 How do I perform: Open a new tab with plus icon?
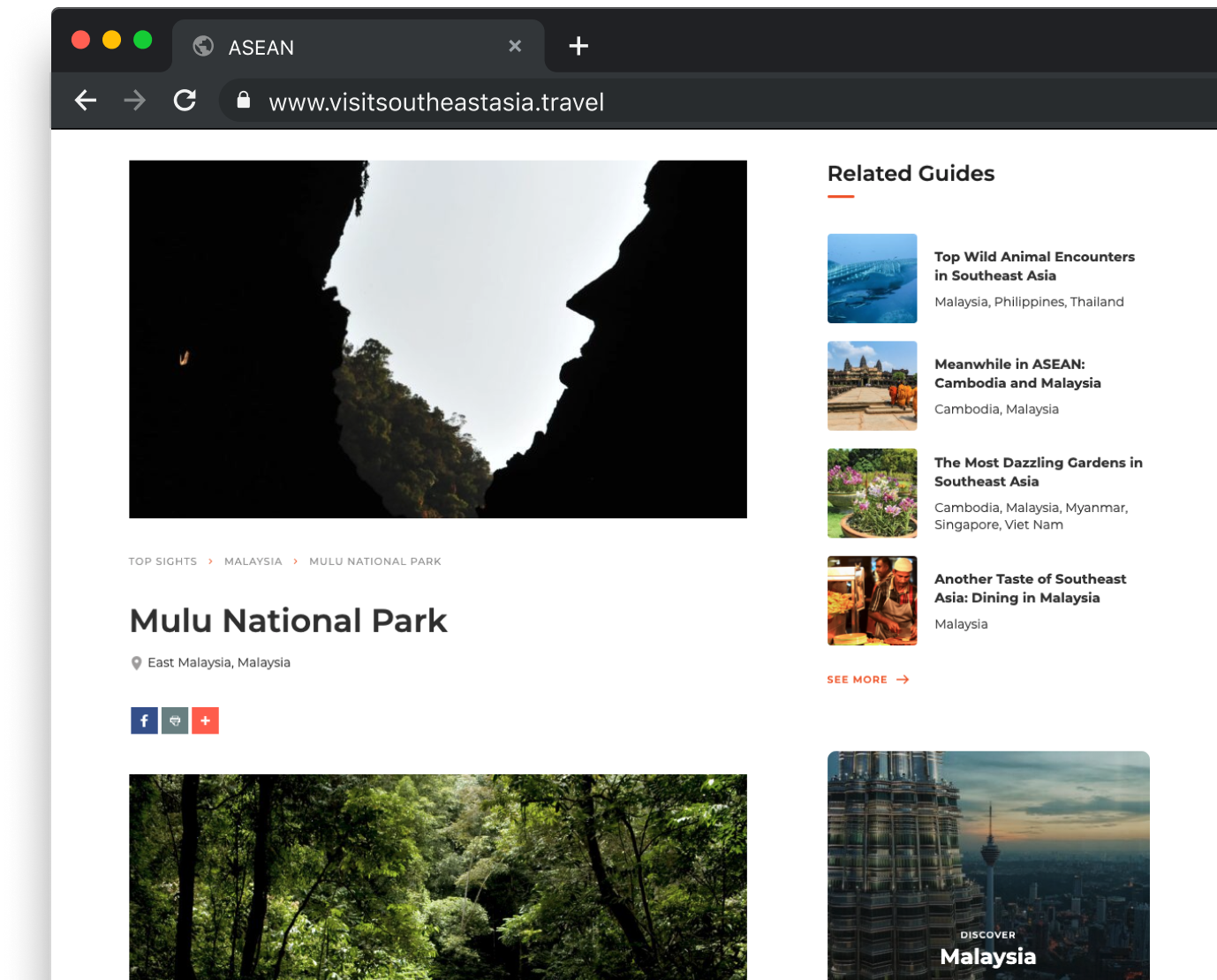(x=578, y=46)
